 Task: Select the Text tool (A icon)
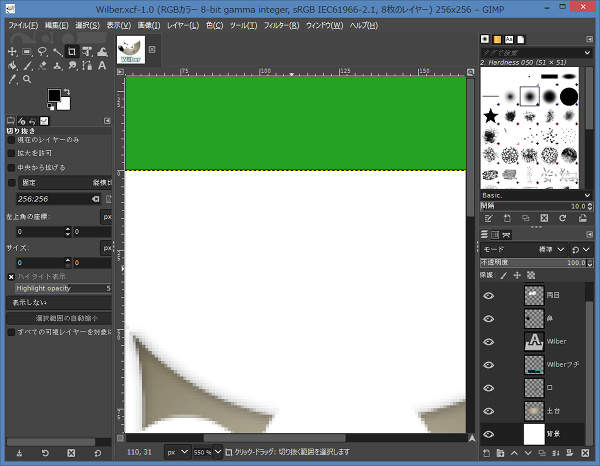pos(101,67)
